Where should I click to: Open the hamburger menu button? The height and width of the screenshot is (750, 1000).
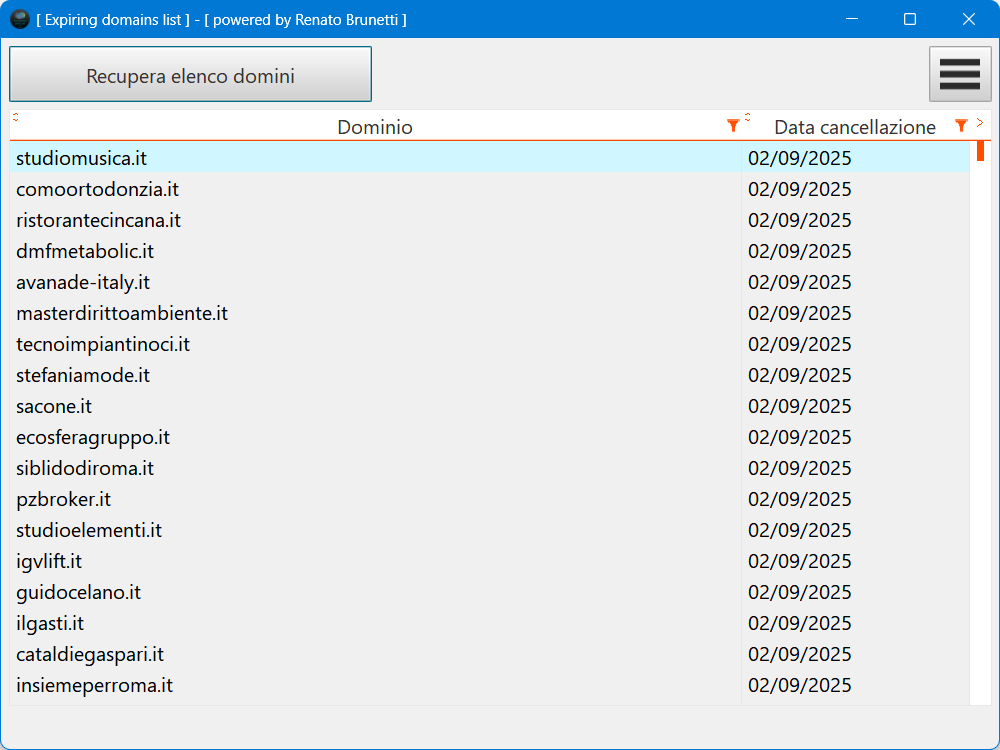click(959, 74)
